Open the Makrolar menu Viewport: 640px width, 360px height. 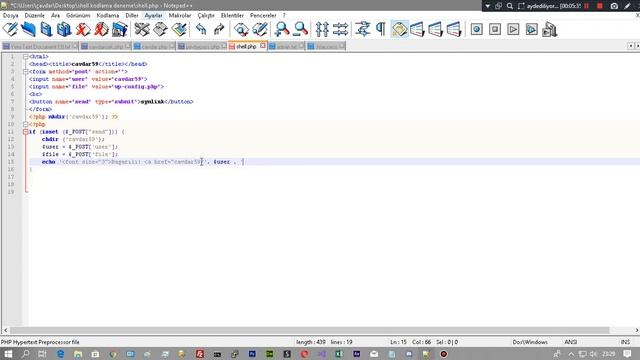coord(180,16)
